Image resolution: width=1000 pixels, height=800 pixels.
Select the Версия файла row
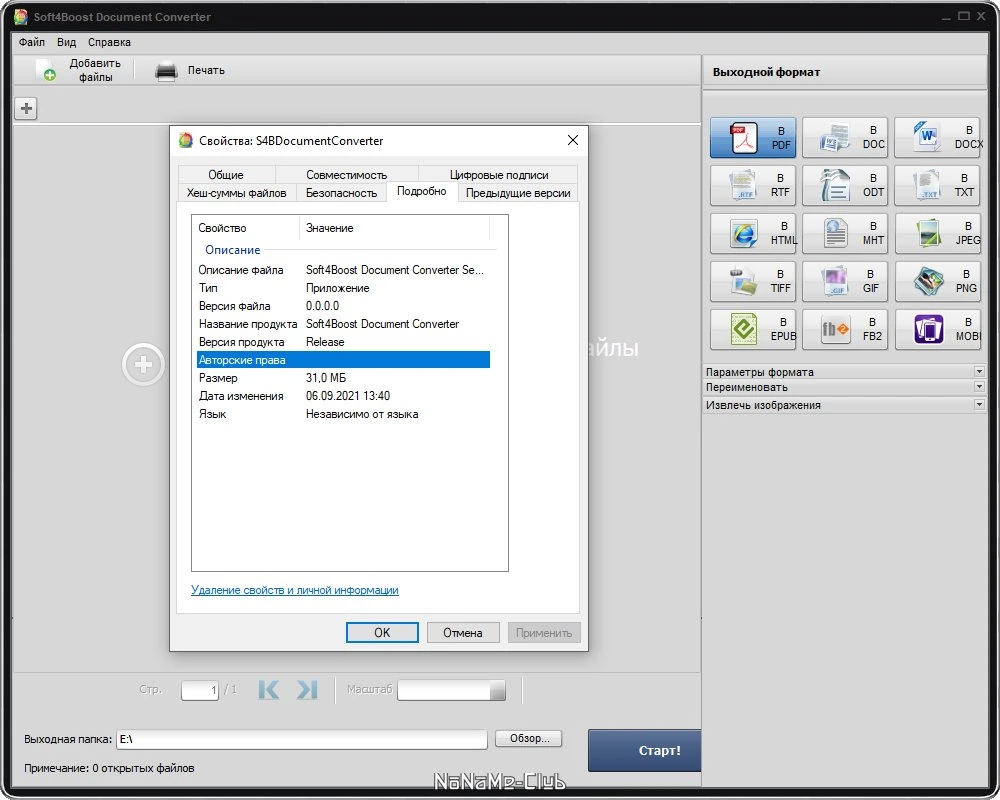point(343,306)
